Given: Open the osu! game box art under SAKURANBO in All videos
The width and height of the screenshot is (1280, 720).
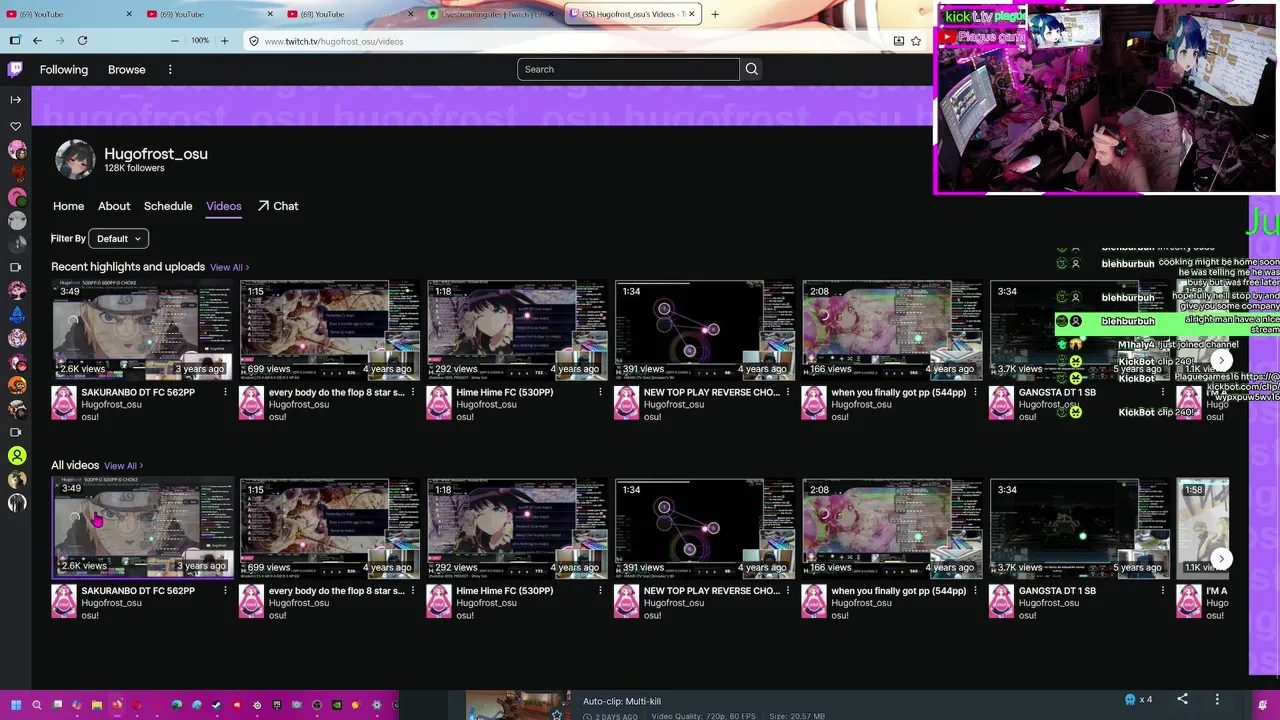Looking at the screenshot, I should (64, 602).
